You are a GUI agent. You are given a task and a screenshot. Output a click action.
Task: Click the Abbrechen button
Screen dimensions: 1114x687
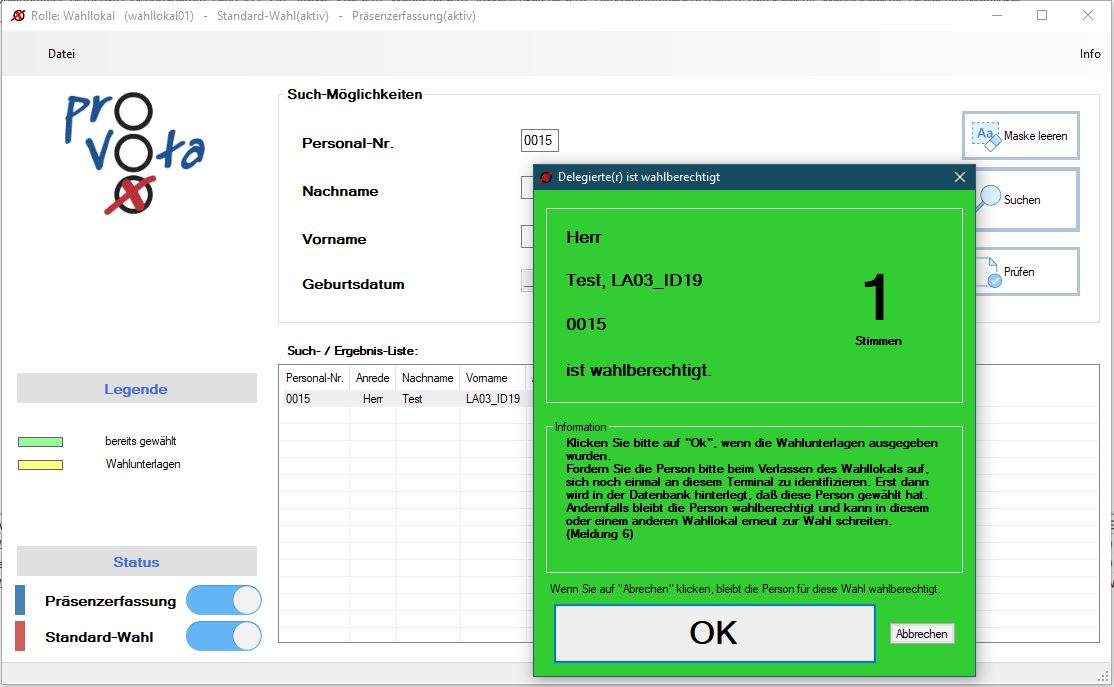pyautogui.click(x=922, y=634)
